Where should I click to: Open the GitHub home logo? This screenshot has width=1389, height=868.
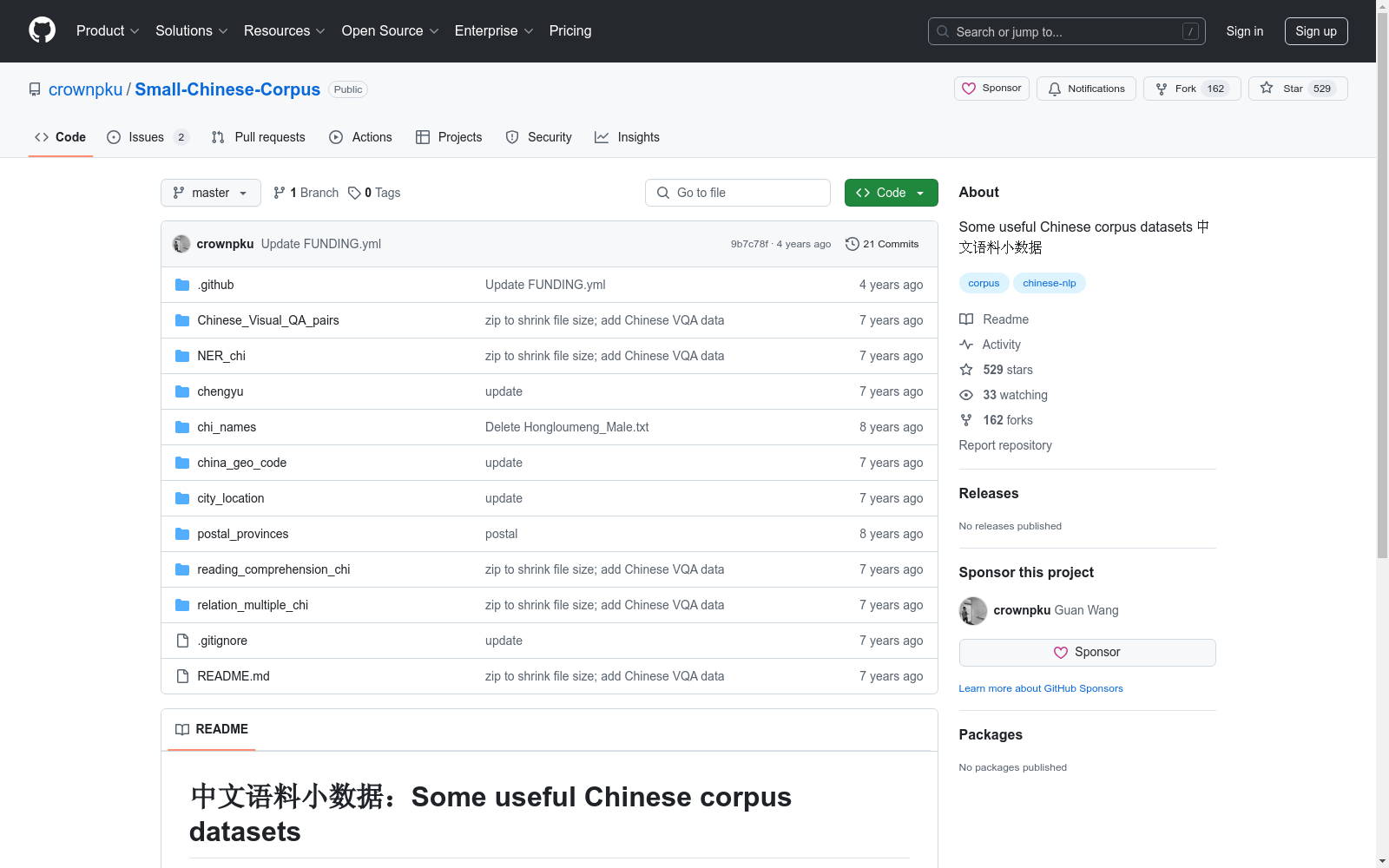(42, 30)
